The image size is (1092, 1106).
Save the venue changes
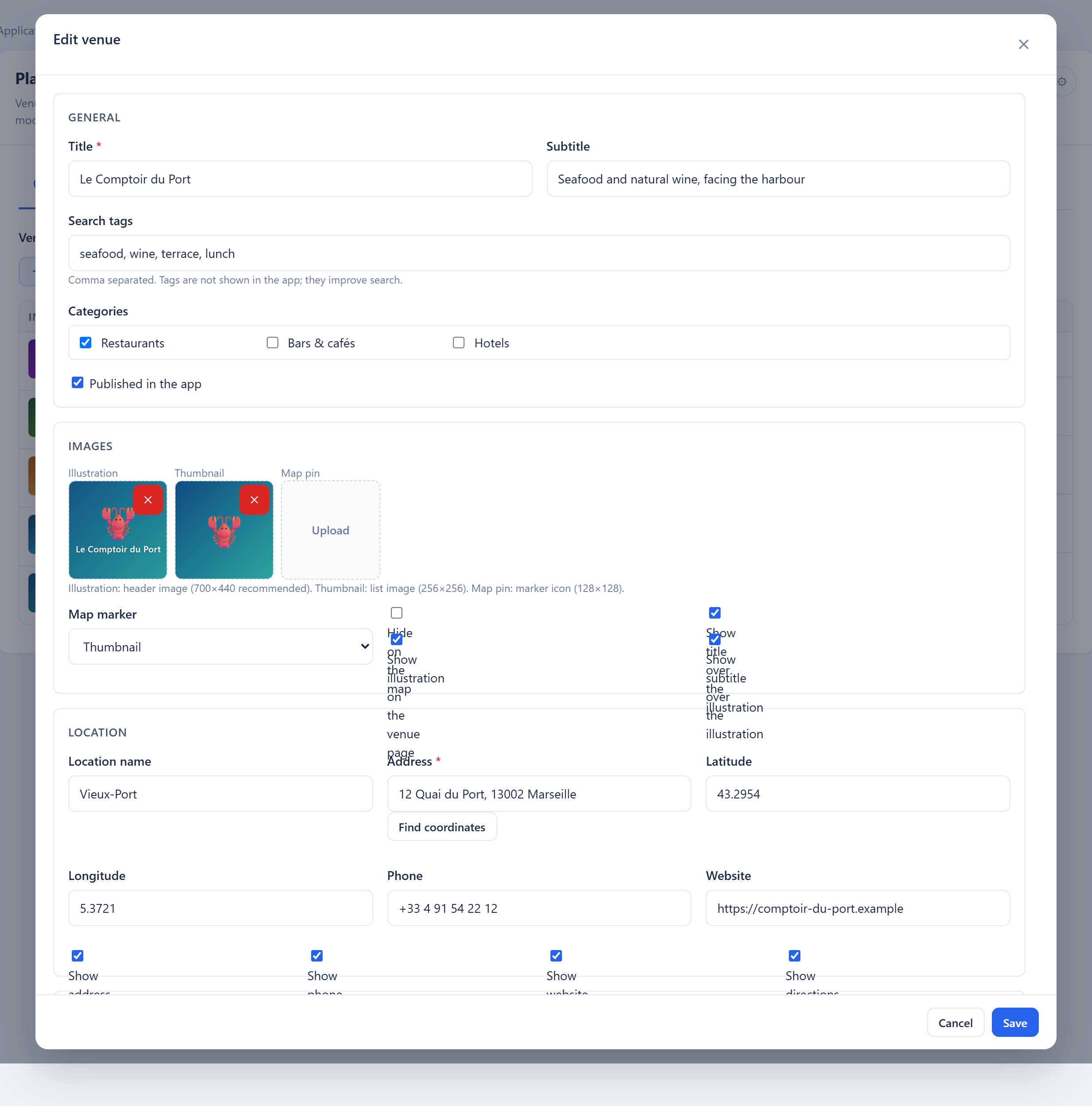[x=1015, y=1022]
